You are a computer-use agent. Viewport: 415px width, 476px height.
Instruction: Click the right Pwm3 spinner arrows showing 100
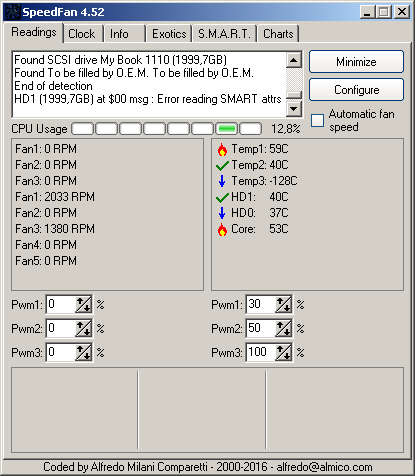pos(283,352)
